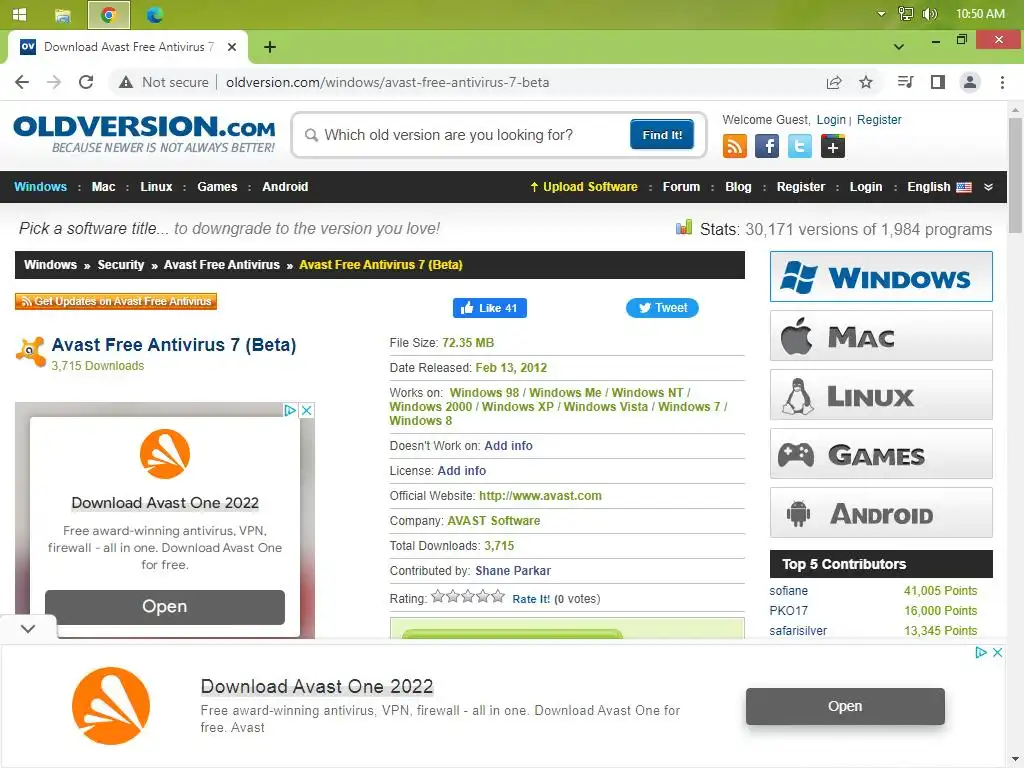
Task: Click the page vertical scrollbar thumb
Action: pyautogui.click(x=1015, y=175)
